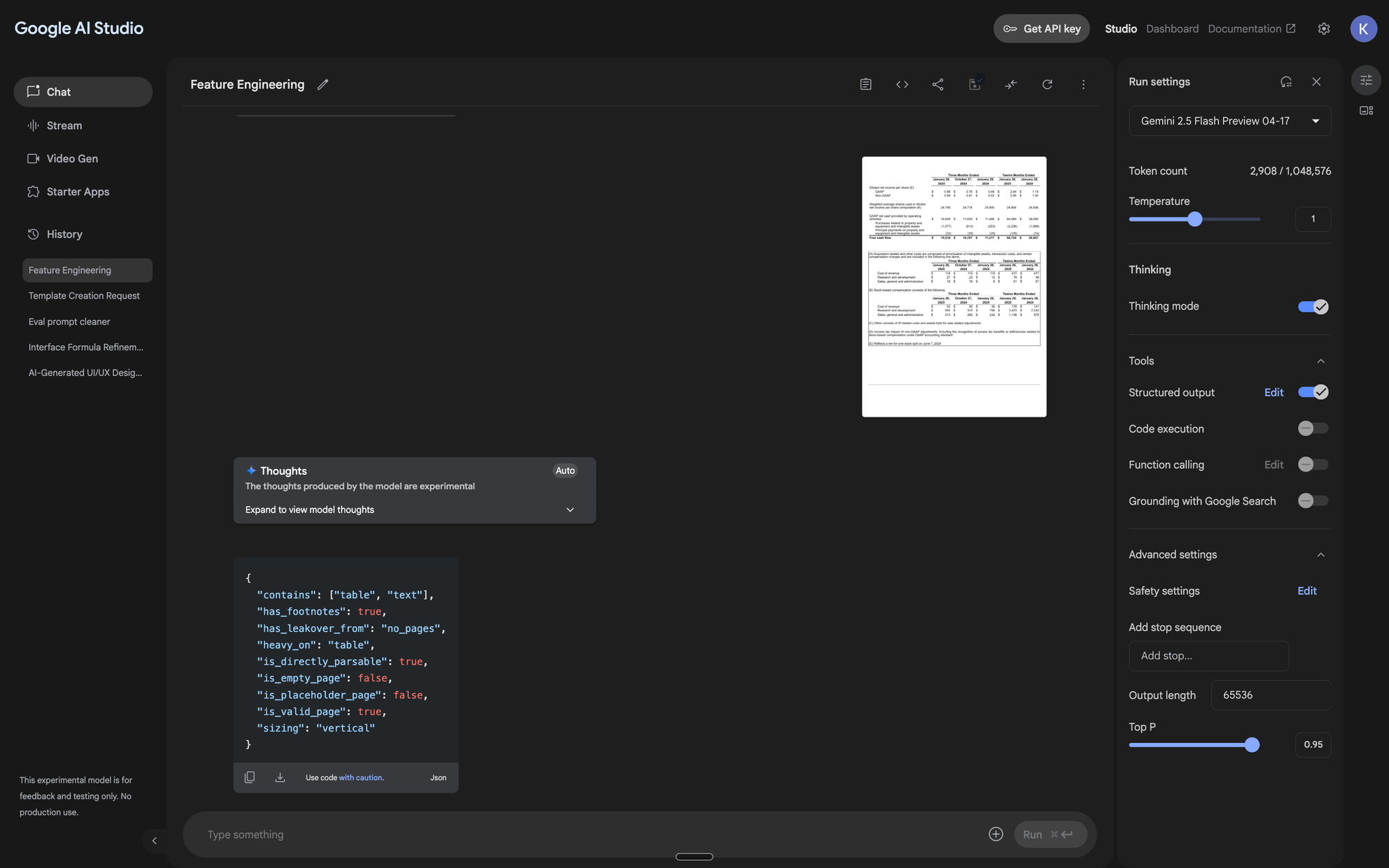Open the Studio tab

point(1121,28)
